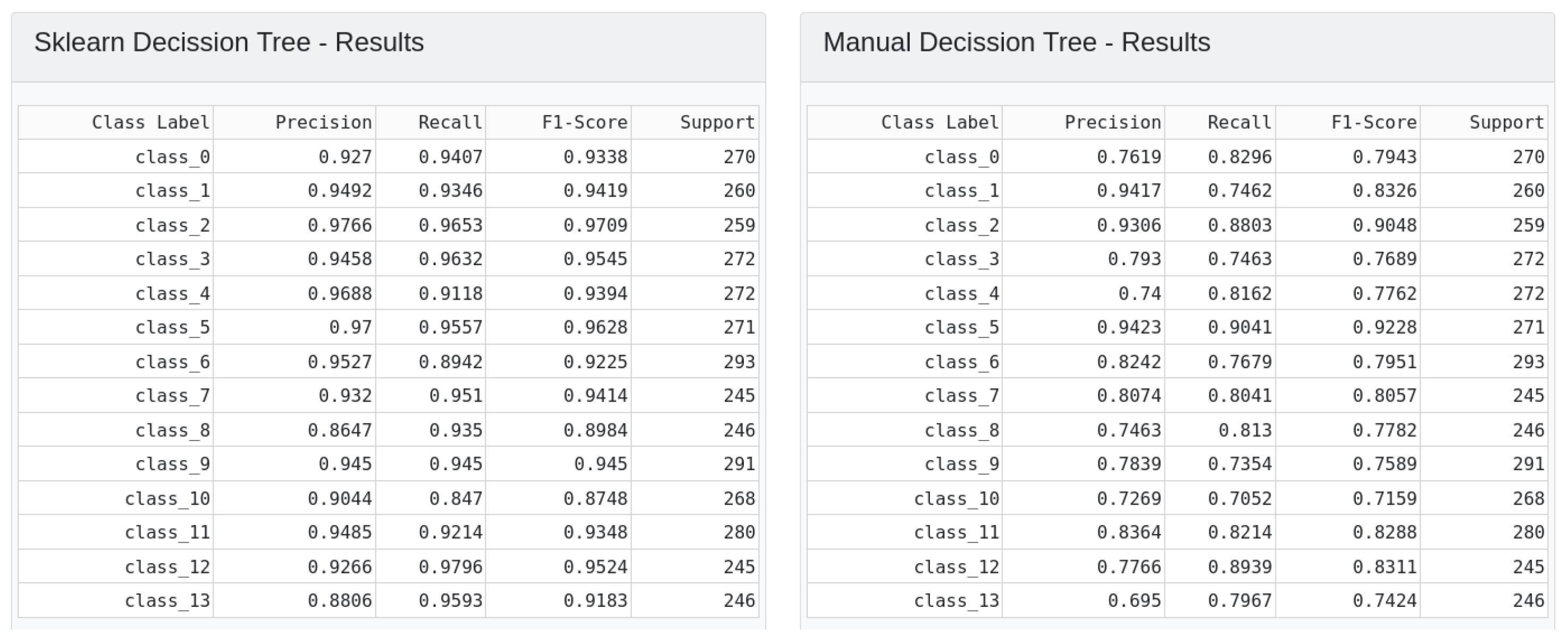This screenshot has height=644, width=1568.
Task: Click Manual class_13 precision value 0.695
Action: coord(1134,601)
